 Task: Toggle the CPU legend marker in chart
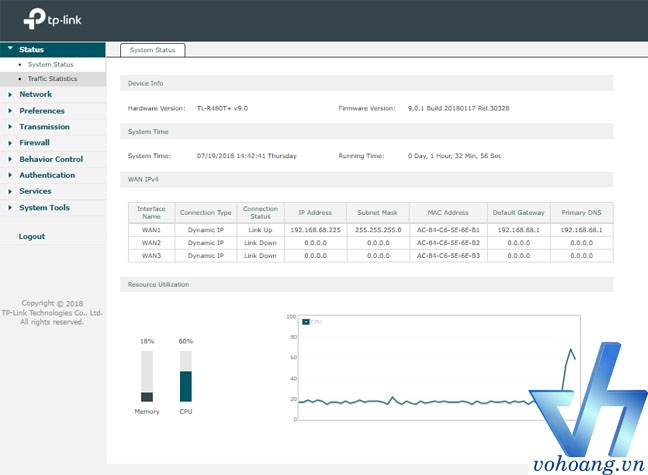coord(305,322)
